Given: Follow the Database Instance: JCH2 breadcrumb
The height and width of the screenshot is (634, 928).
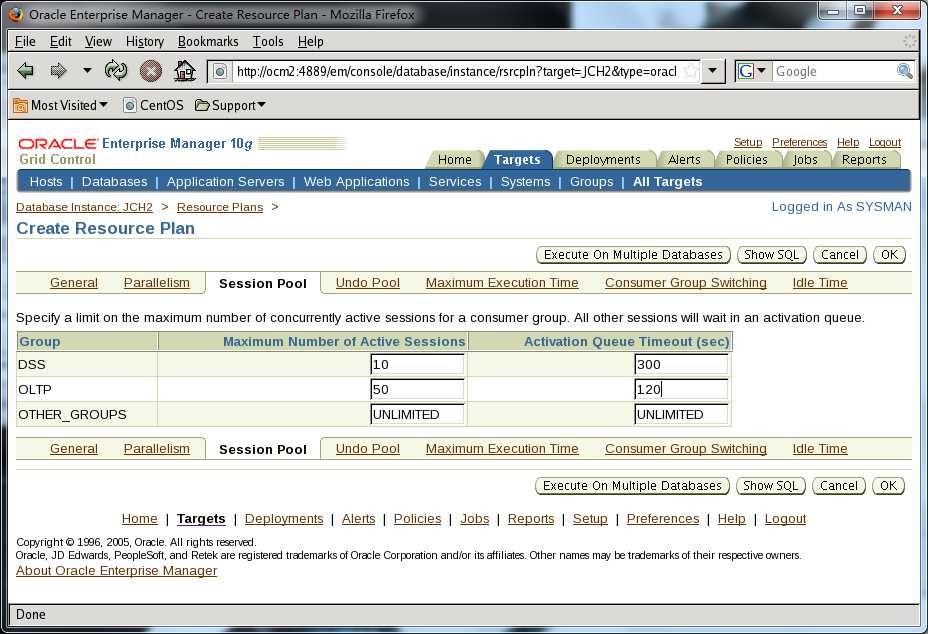Looking at the screenshot, I should tap(84, 207).
